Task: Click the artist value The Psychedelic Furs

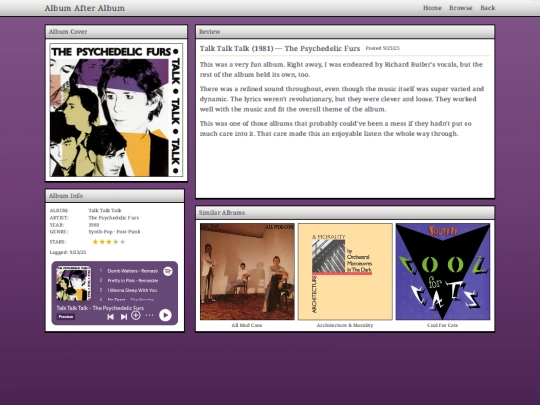Action: (114, 218)
